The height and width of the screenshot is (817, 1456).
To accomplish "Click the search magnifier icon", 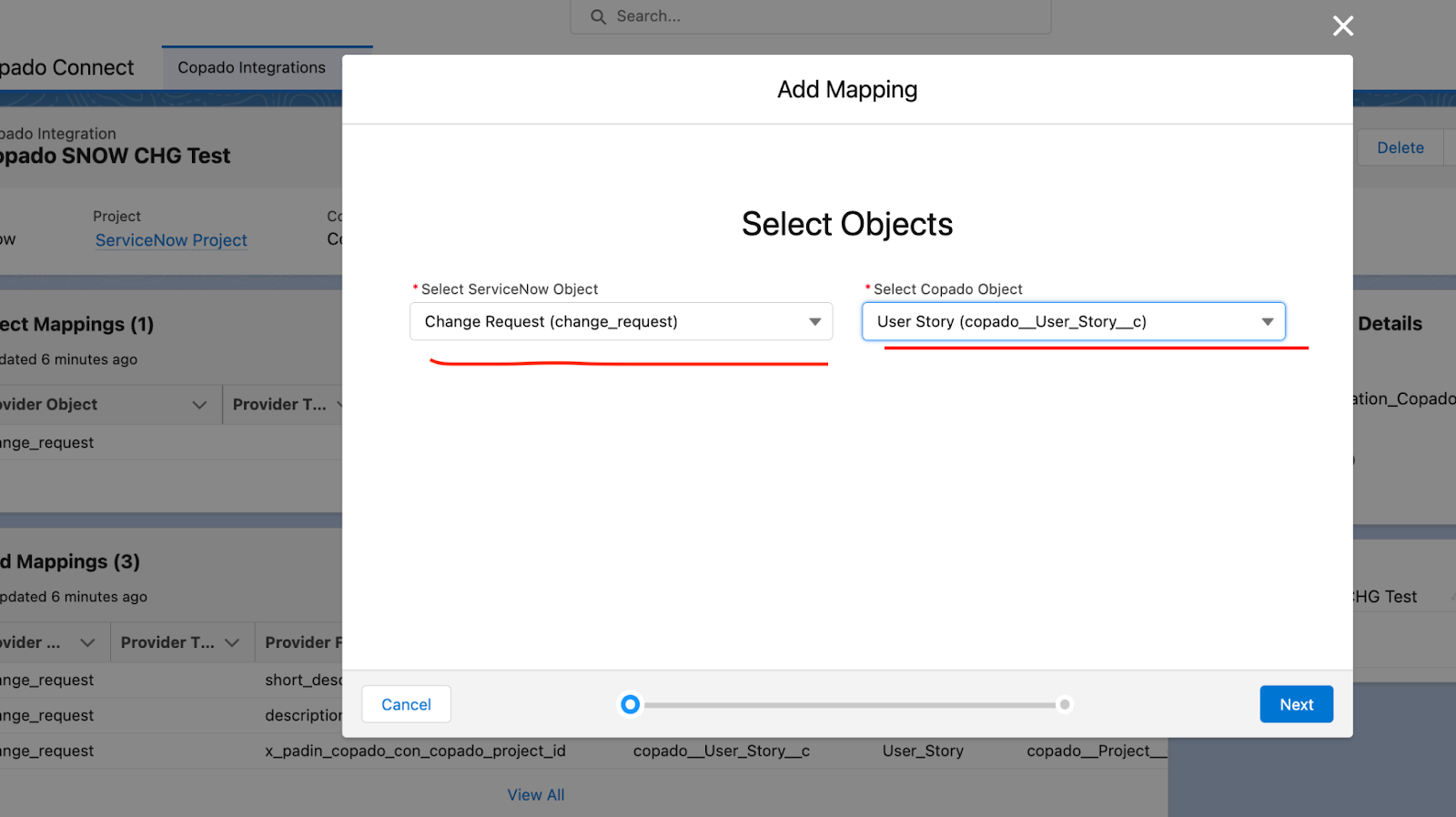I will [x=598, y=16].
